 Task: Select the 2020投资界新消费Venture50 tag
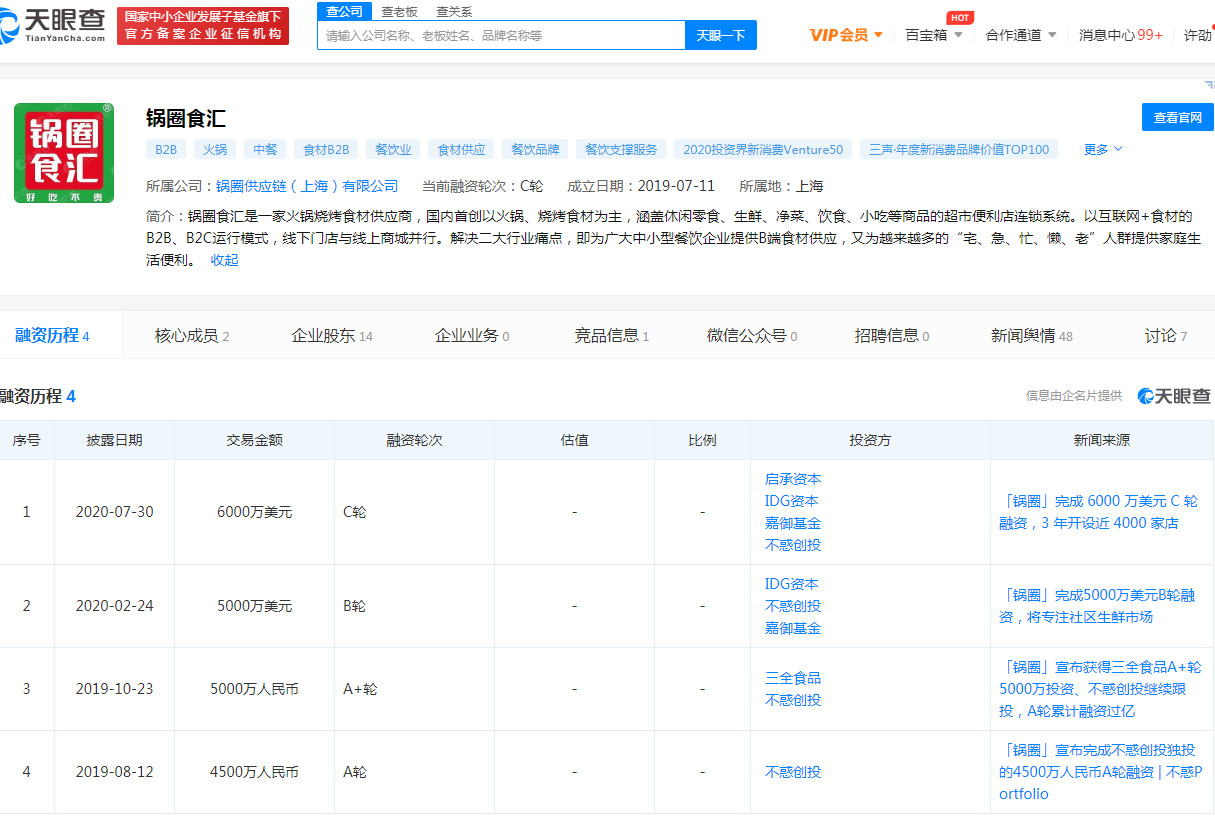[763, 149]
